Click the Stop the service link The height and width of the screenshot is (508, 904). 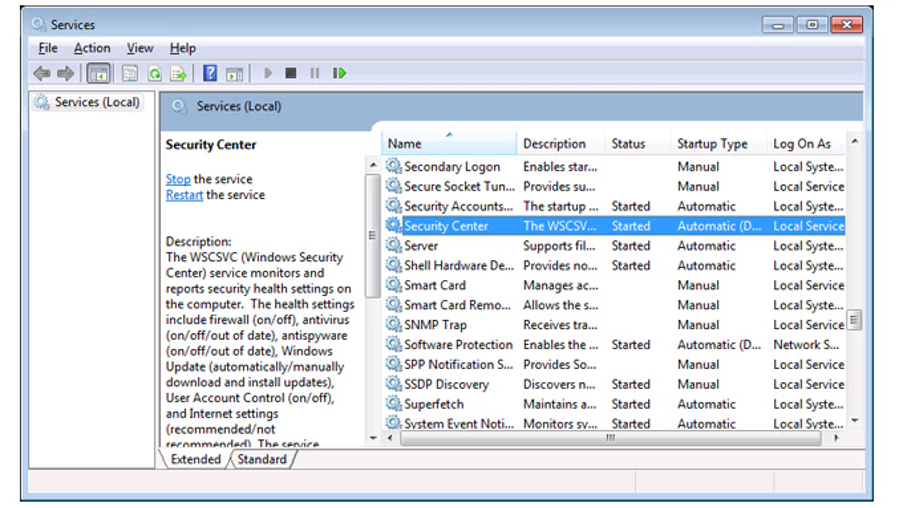coord(178,179)
